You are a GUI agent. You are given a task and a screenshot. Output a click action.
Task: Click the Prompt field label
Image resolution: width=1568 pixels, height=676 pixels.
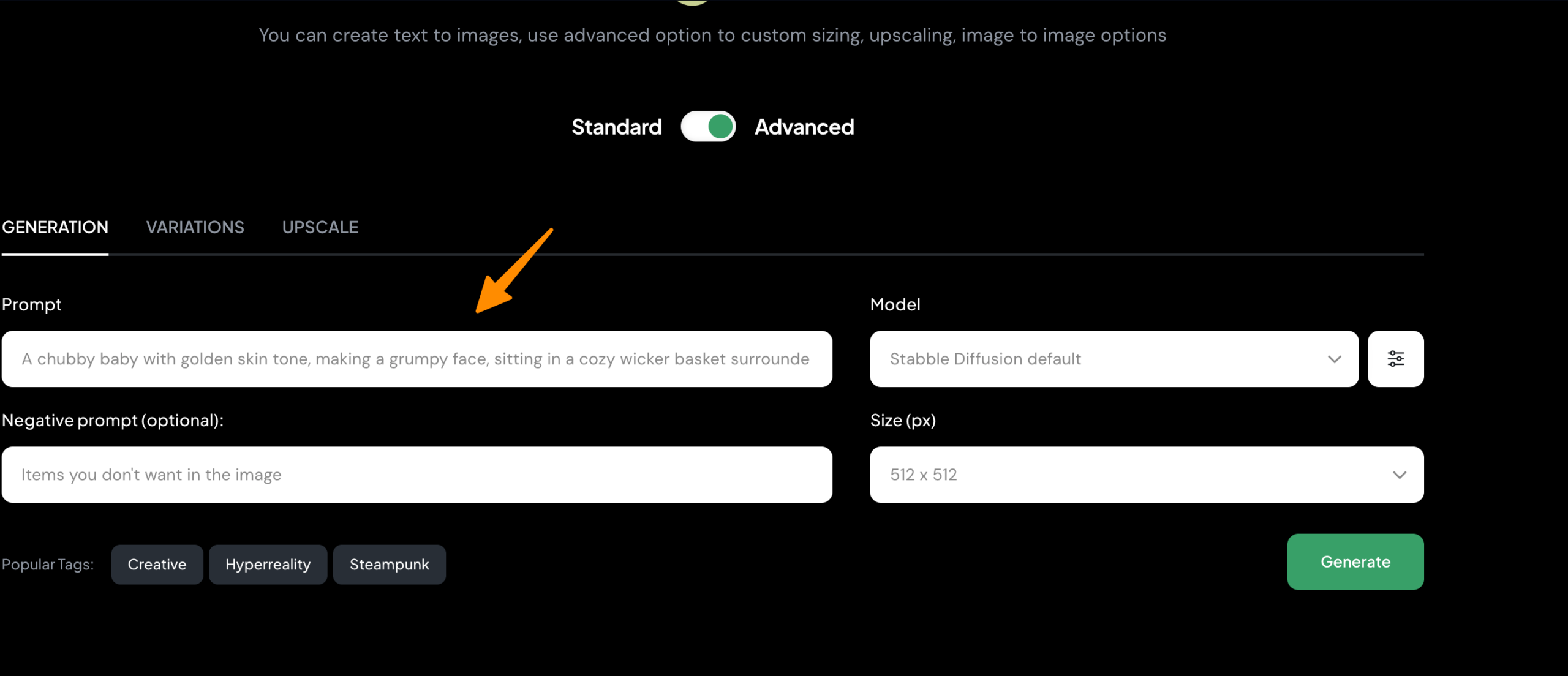(32, 305)
